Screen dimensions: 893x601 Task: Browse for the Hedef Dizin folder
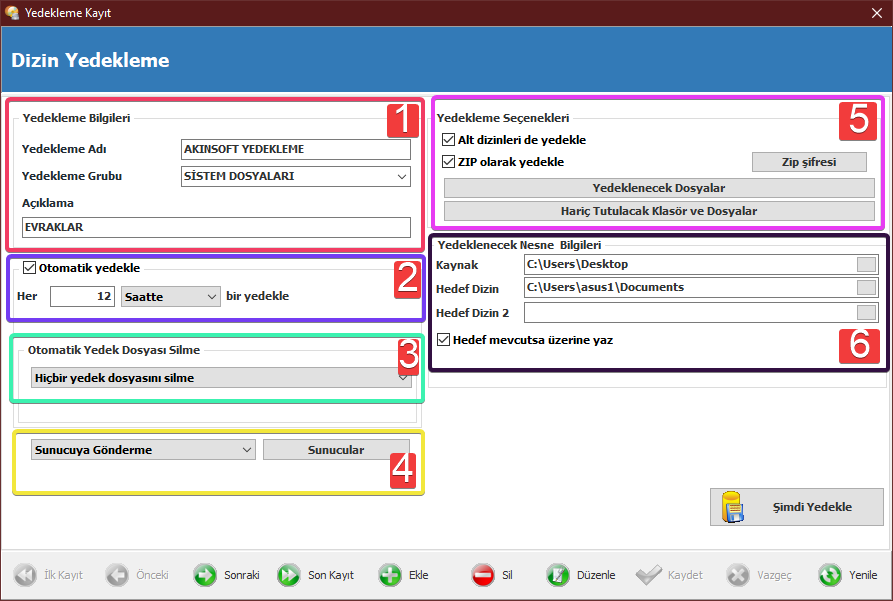coord(866,288)
